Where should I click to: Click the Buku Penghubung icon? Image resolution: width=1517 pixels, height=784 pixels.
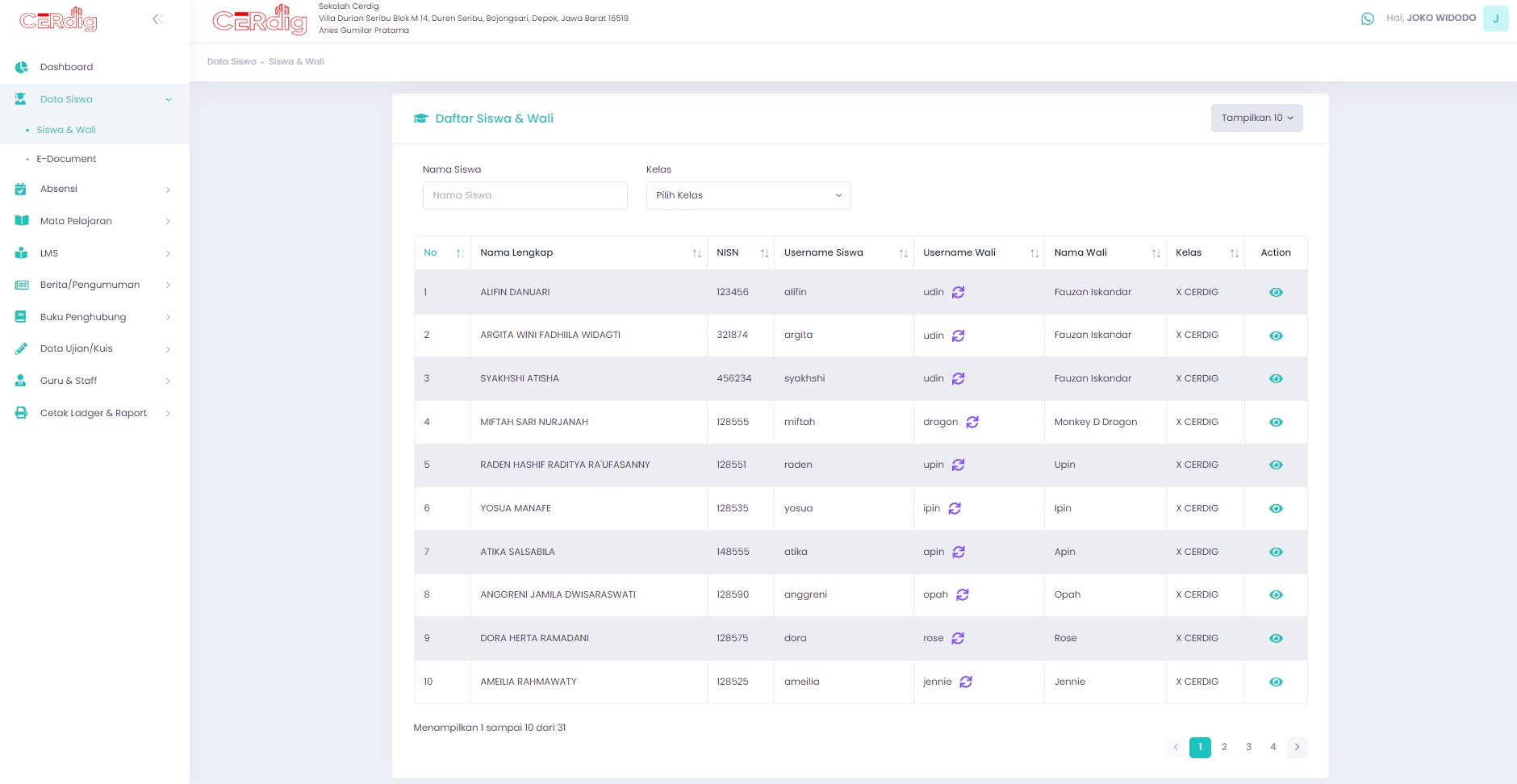(21, 317)
